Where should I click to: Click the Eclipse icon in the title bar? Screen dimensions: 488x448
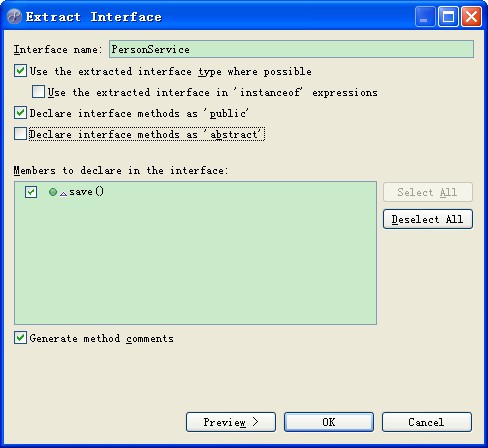(14, 16)
